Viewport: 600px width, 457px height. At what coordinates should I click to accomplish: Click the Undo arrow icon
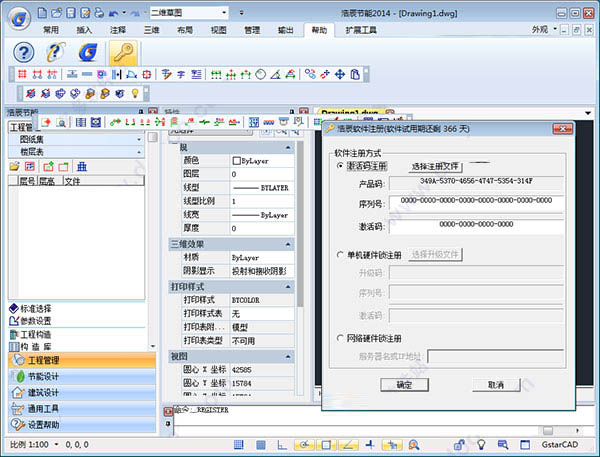(114, 14)
